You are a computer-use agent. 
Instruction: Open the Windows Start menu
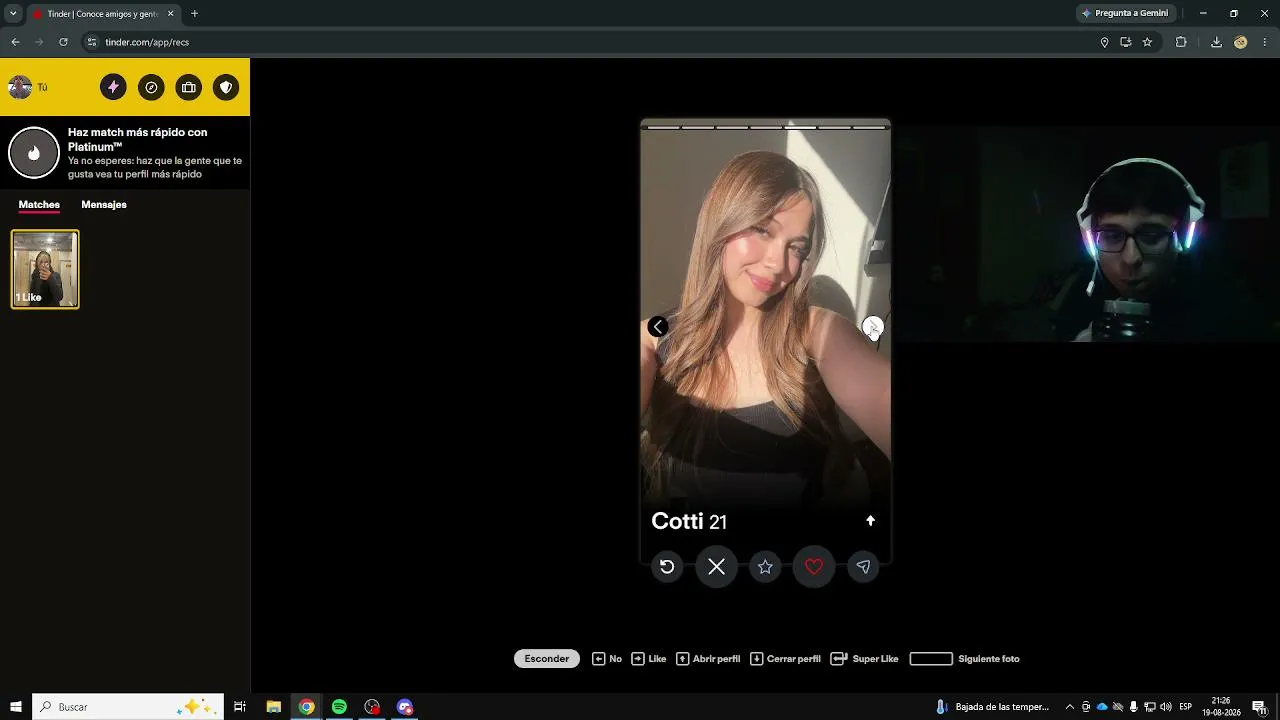[x=16, y=707]
